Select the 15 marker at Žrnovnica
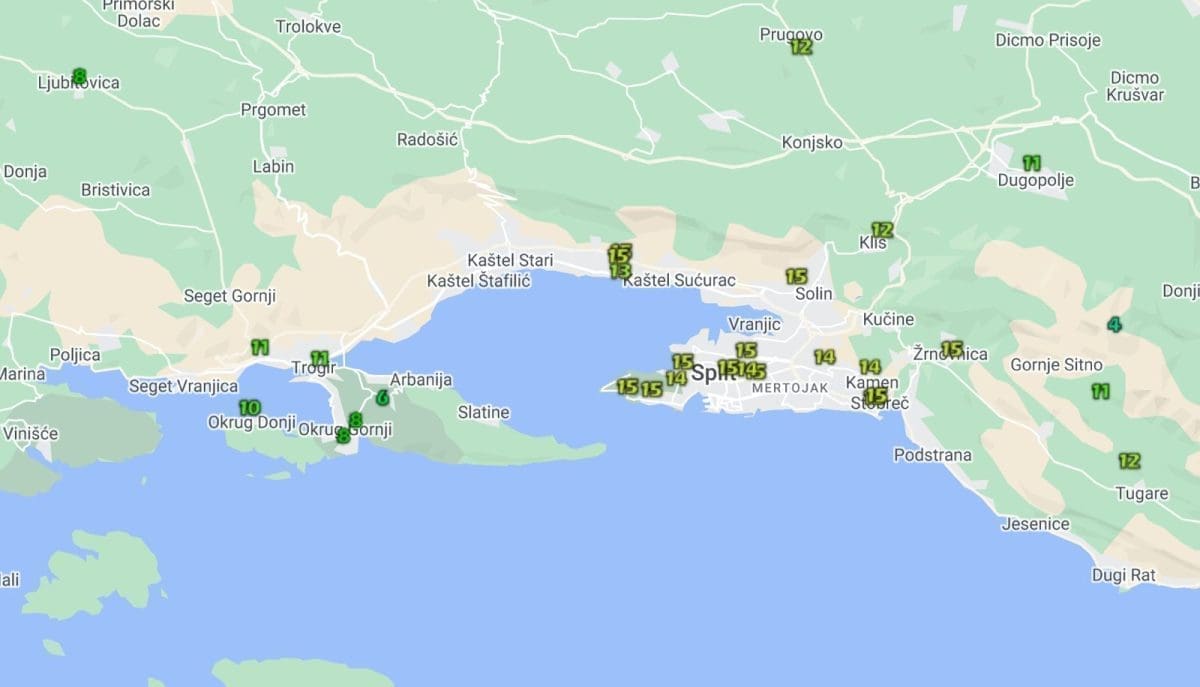The height and width of the screenshot is (687, 1200). point(951,348)
